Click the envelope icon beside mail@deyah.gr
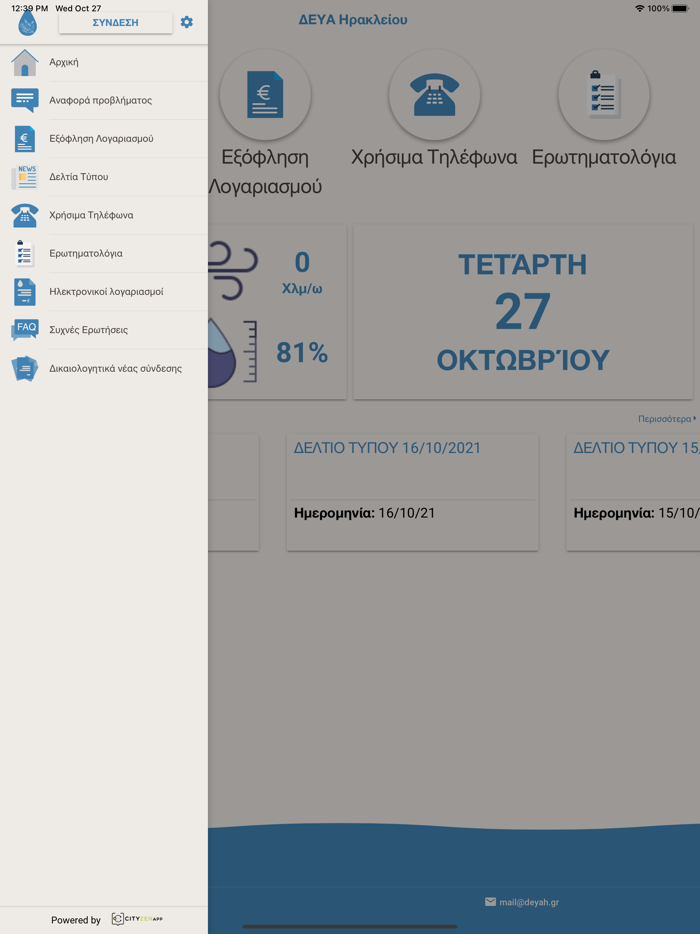The height and width of the screenshot is (934, 700). click(x=490, y=902)
